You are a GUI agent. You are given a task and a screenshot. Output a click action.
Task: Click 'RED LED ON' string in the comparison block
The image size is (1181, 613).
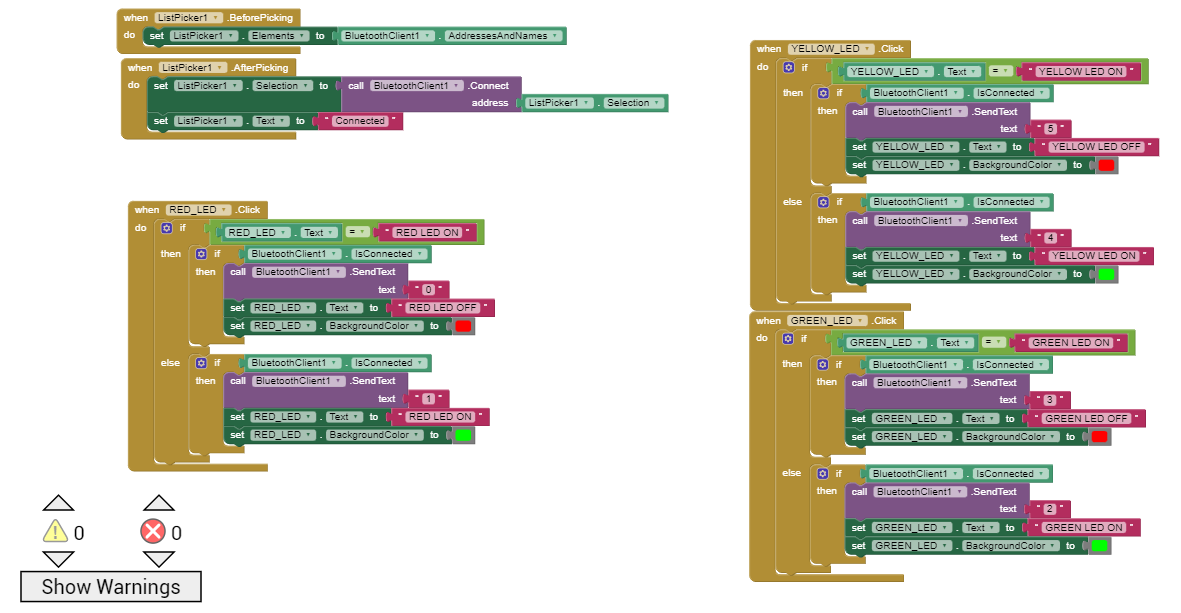[428, 233]
